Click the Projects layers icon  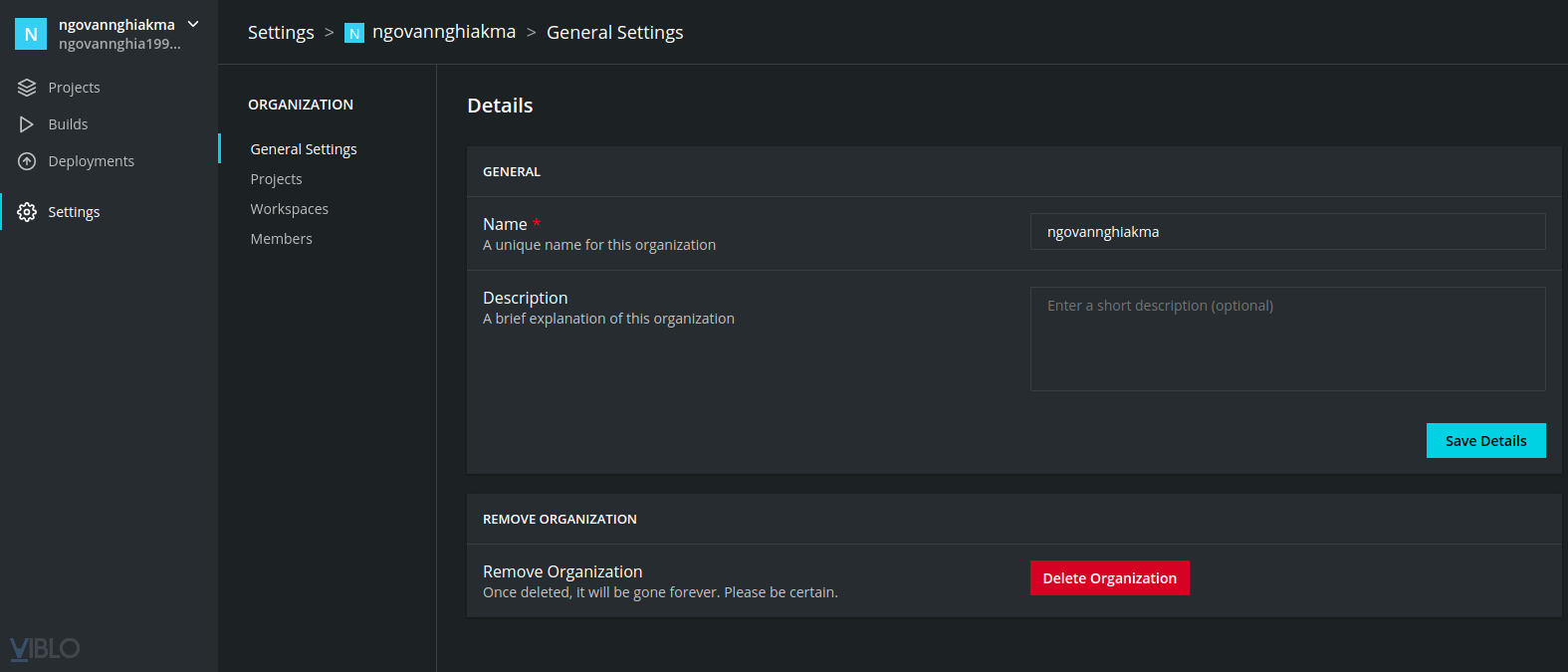pos(27,88)
